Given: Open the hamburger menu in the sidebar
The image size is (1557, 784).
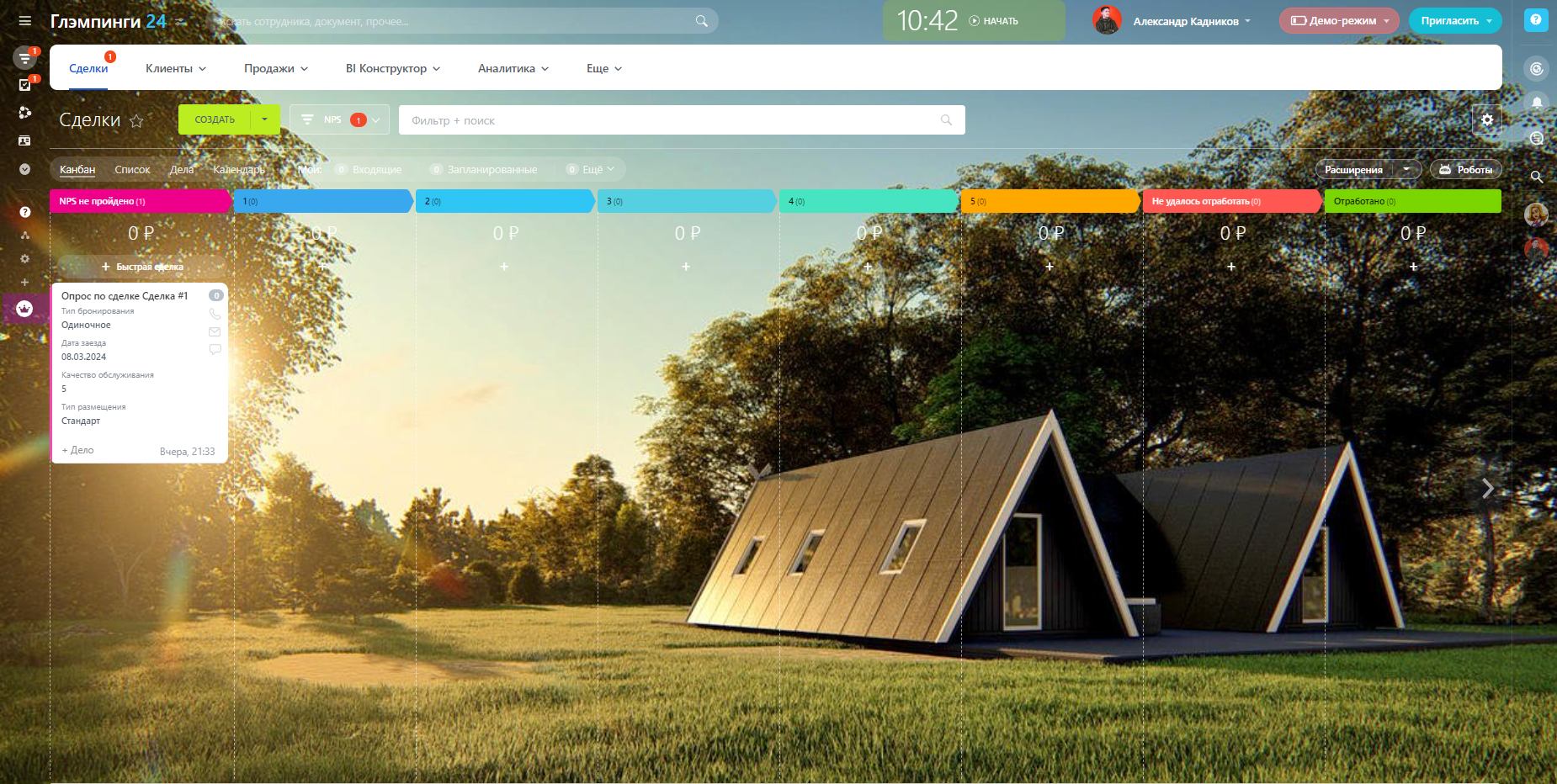Looking at the screenshot, I should click(x=24, y=21).
